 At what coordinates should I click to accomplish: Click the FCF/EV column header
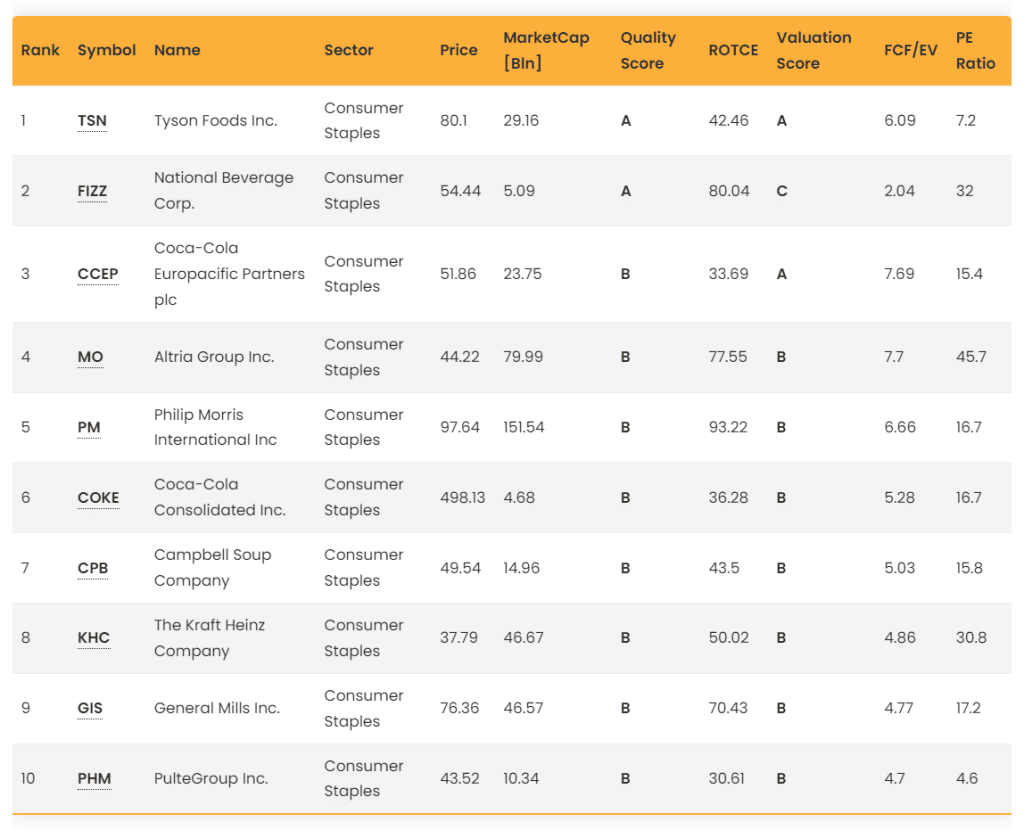tap(910, 50)
